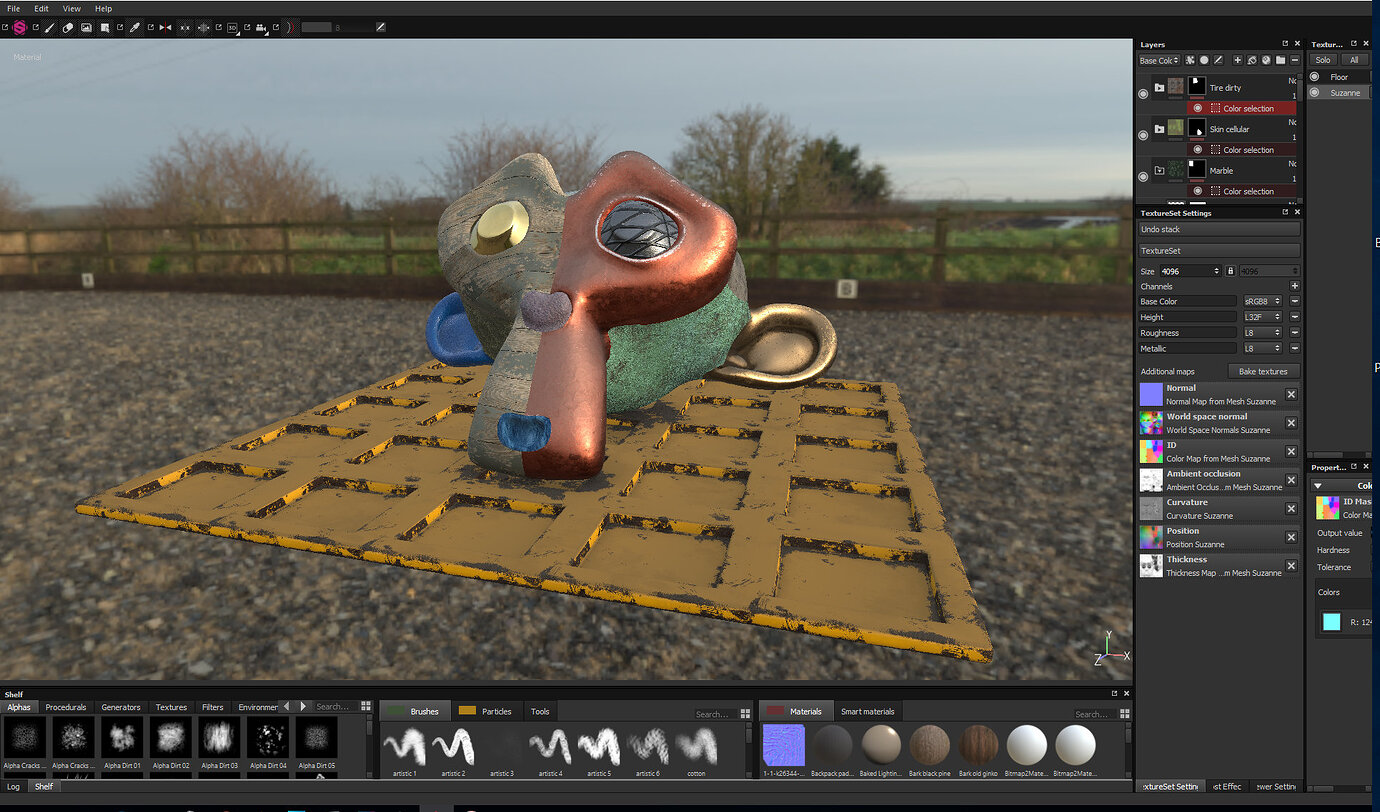Open the 3D view mode selector
Viewport: 1380px width, 812px height.
(x=233, y=27)
